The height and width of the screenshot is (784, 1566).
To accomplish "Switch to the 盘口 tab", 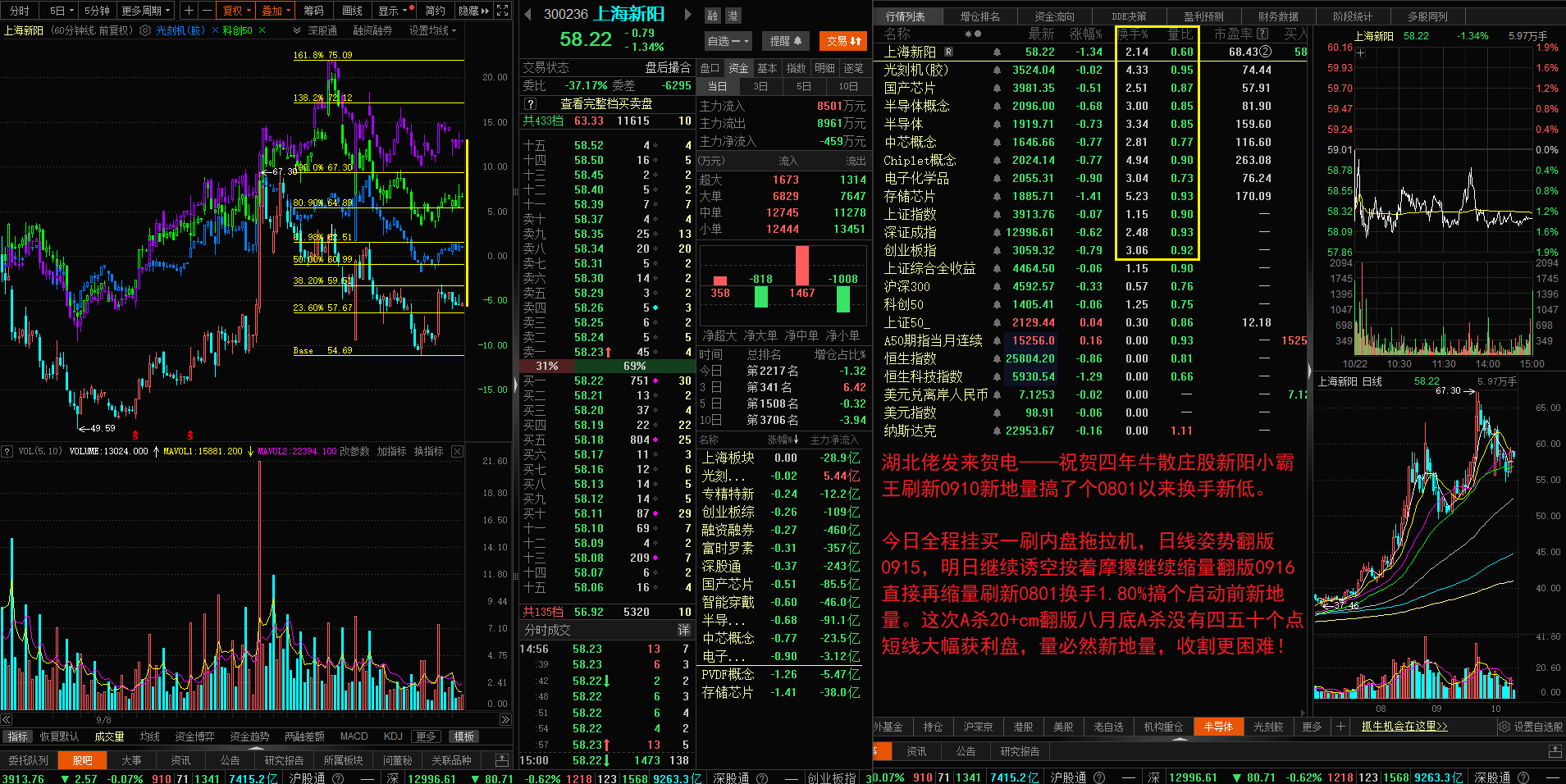I will click(x=710, y=68).
